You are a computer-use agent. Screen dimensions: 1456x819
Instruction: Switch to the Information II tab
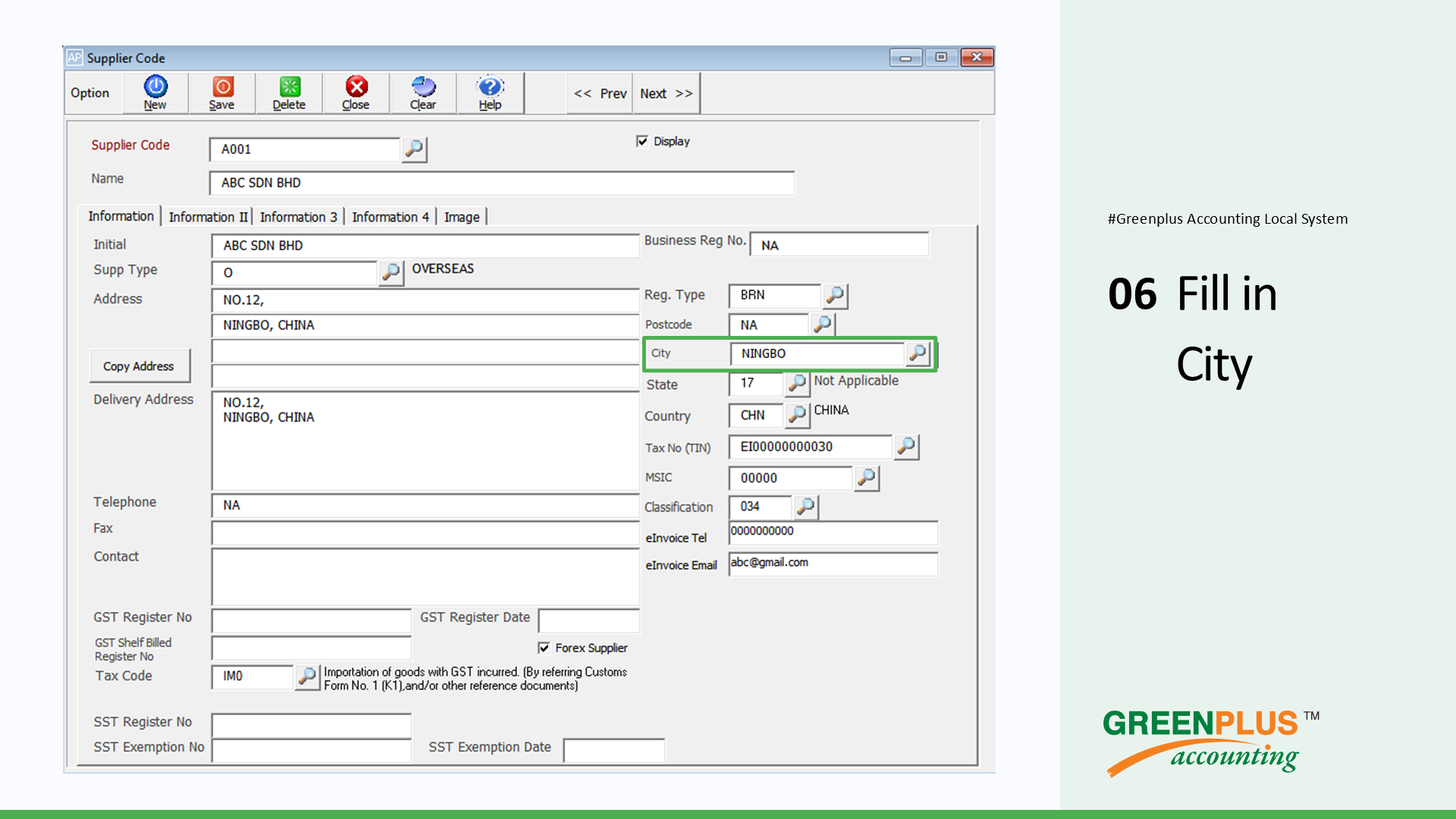coord(208,217)
